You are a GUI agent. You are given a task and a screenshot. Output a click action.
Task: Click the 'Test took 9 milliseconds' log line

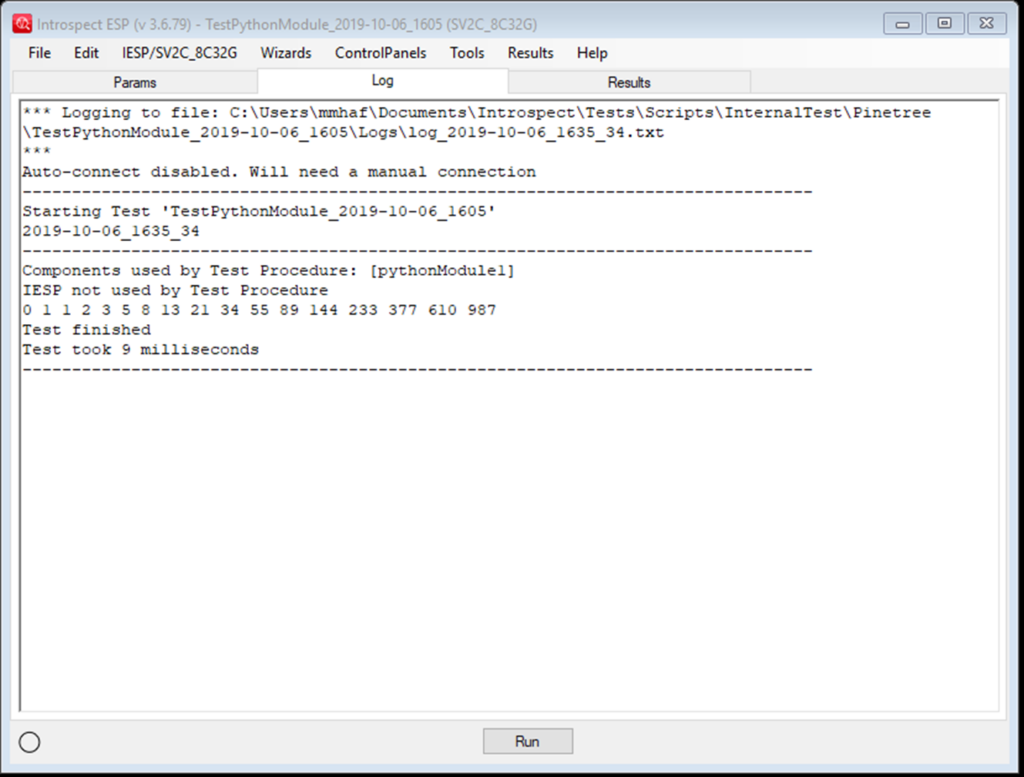click(x=141, y=350)
